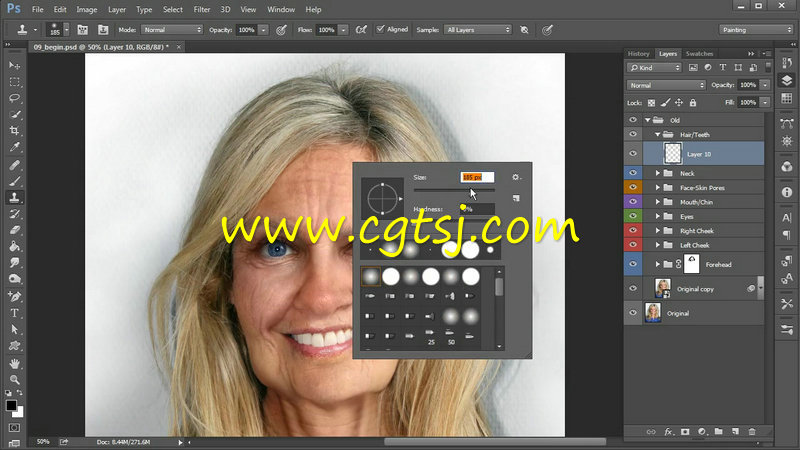
Task: Select the Eraser tool
Action: [14, 230]
